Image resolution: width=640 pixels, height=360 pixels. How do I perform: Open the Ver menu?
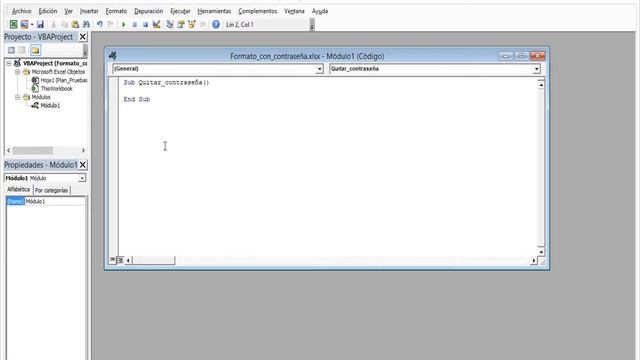tap(68, 11)
